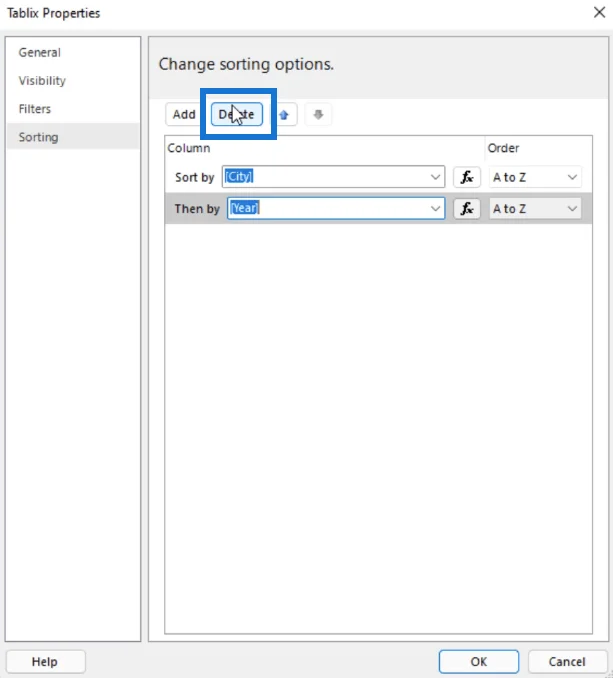Click the Column header label
The height and width of the screenshot is (678, 613).
(x=188, y=148)
